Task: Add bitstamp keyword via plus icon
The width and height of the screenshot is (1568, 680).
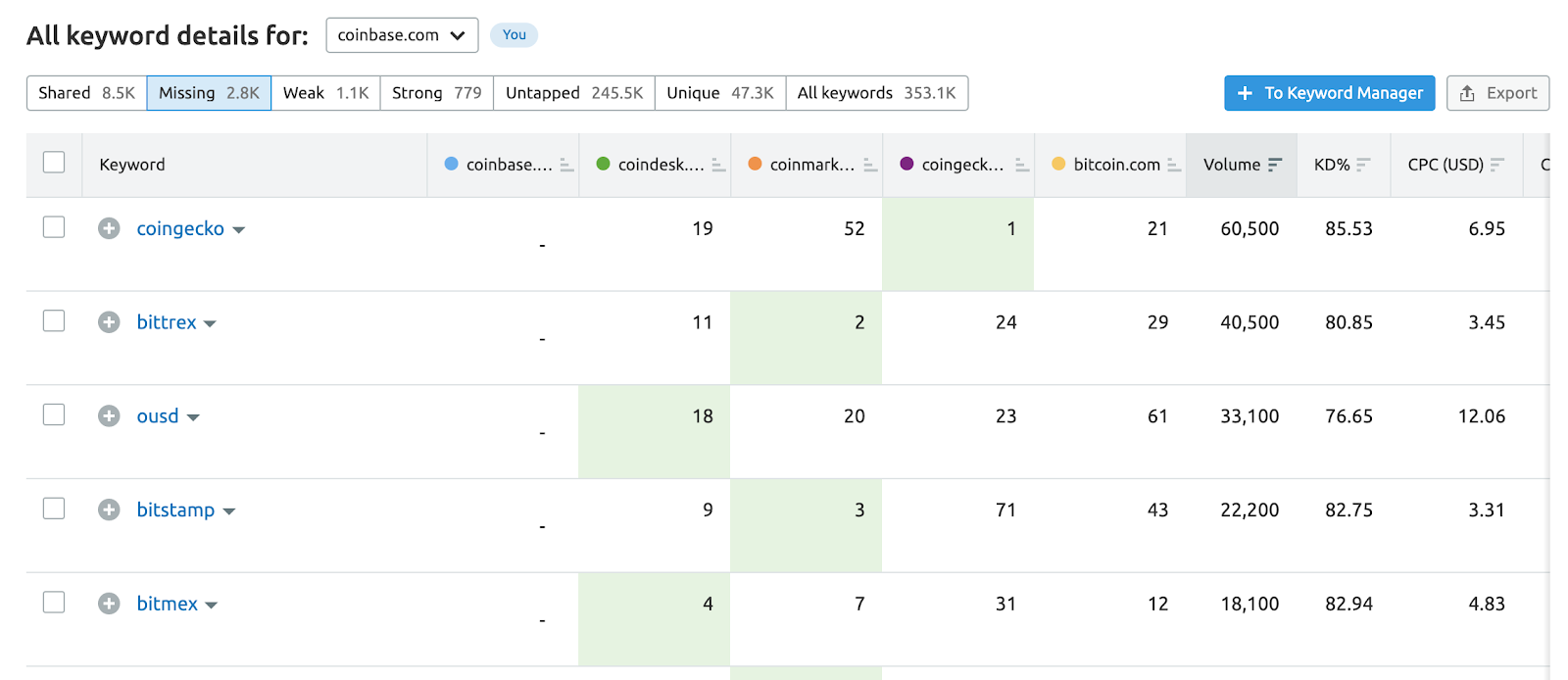Action: 109,510
